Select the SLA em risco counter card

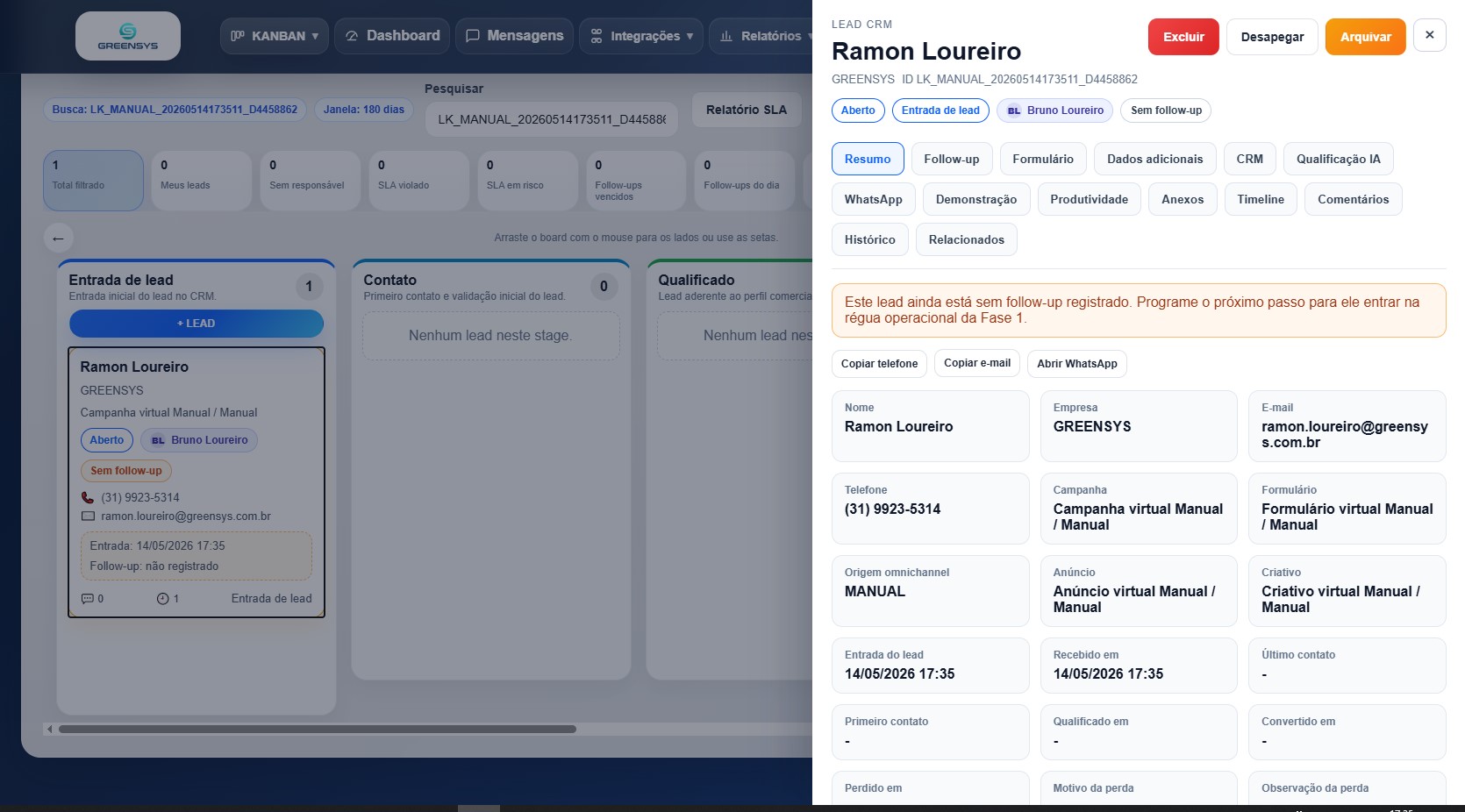pyautogui.click(x=528, y=181)
